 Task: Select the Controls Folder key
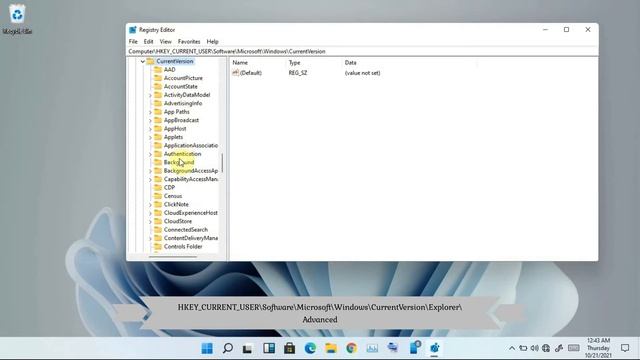183,247
